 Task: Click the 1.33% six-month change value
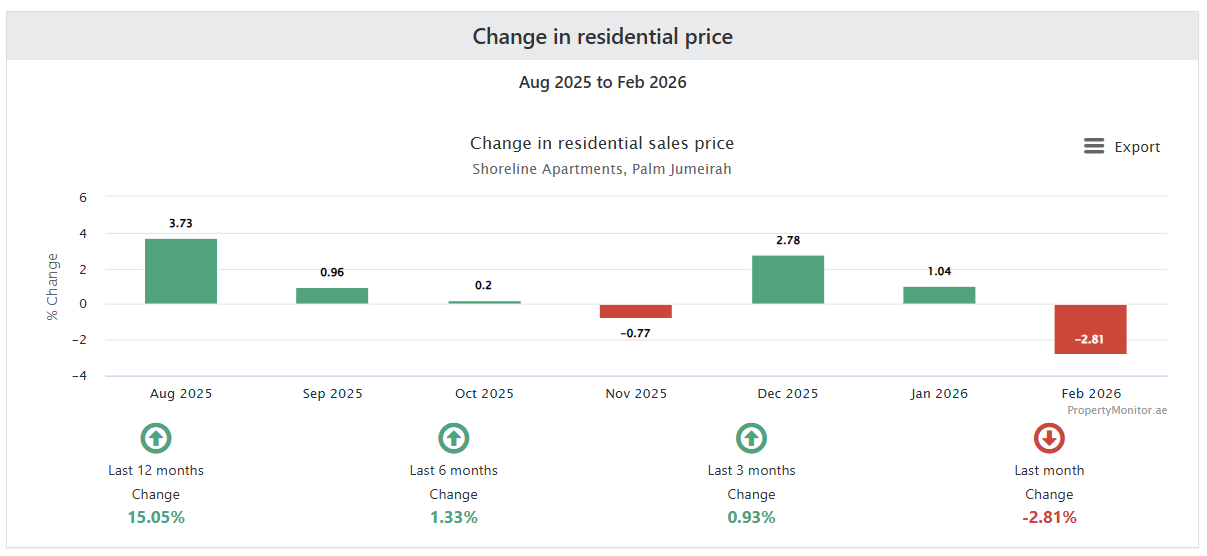click(453, 517)
